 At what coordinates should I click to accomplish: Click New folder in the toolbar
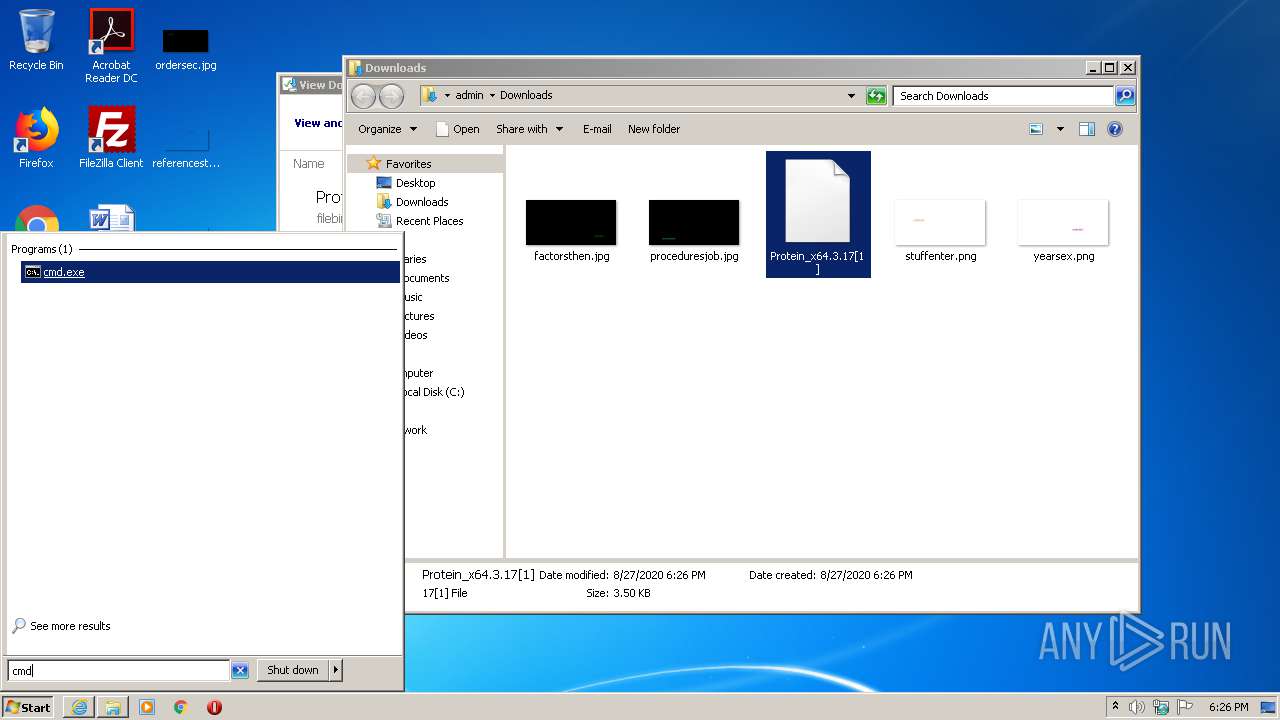pyautogui.click(x=654, y=129)
